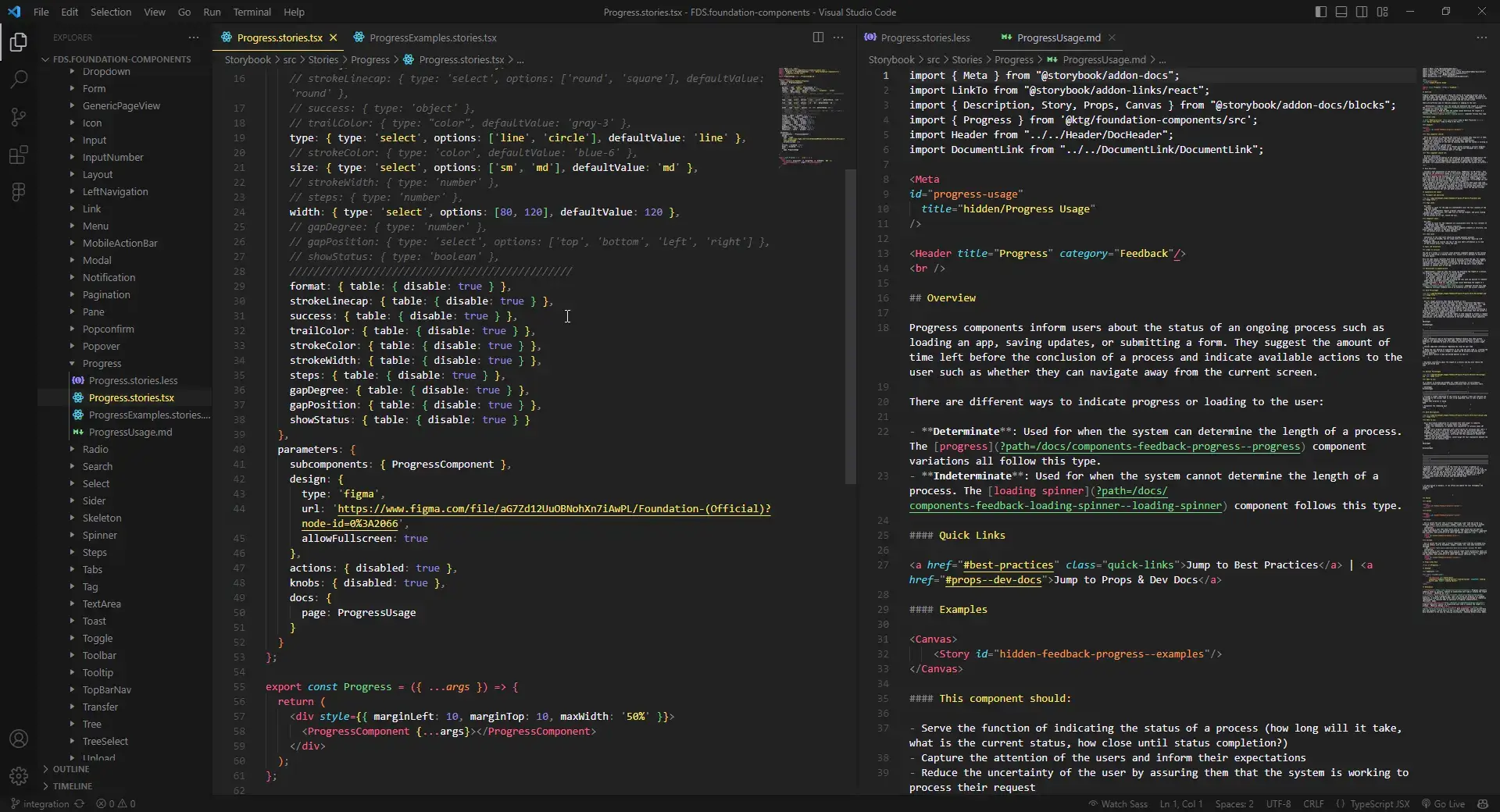This screenshot has width=1500, height=812.
Task: Open the Source Control view
Action: pyautogui.click(x=19, y=117)
